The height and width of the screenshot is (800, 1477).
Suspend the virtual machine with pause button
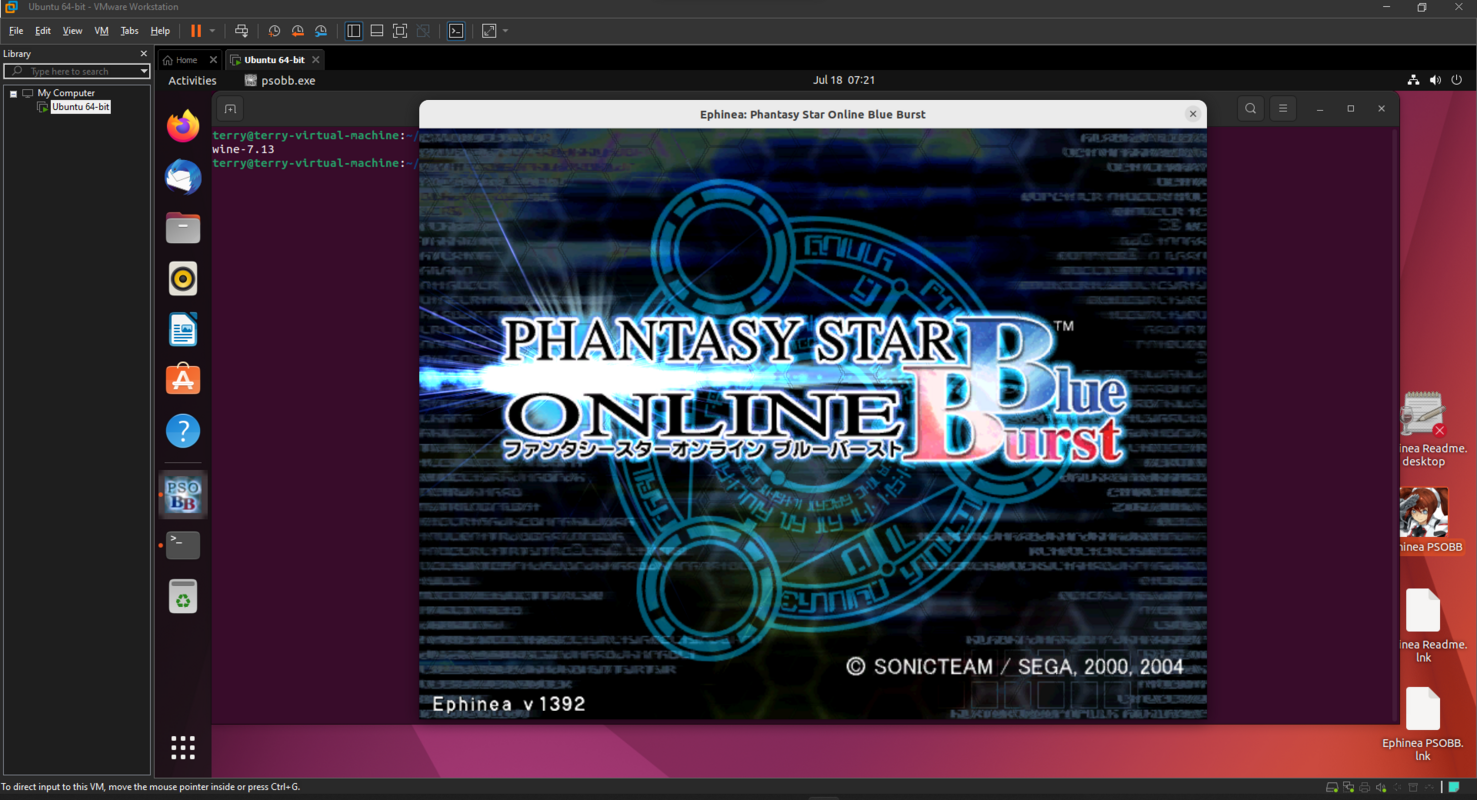pos(196,31)
